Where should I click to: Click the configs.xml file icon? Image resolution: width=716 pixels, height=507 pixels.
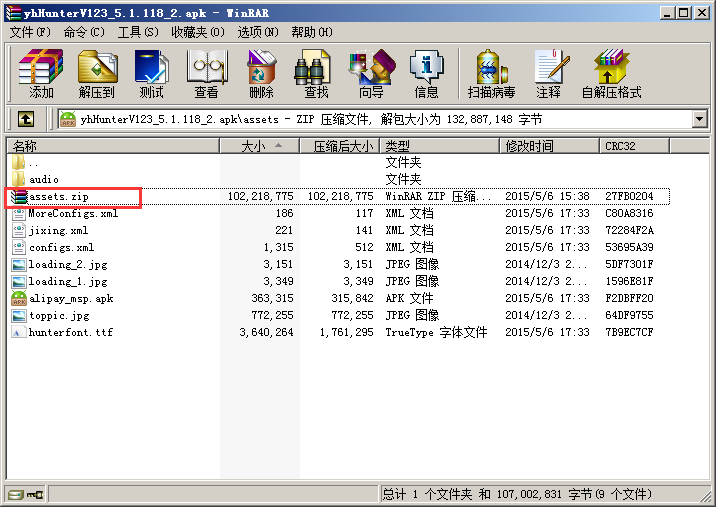(19, 248)
